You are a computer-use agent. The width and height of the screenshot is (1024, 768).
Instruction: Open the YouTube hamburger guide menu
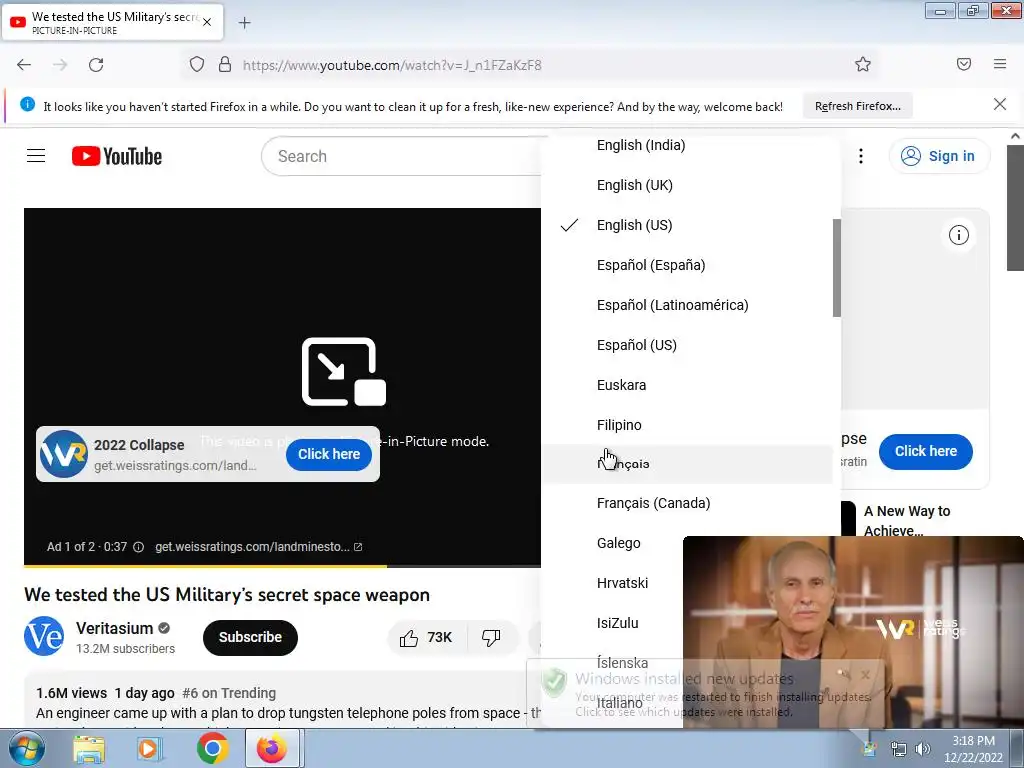(x=36, y=156)
